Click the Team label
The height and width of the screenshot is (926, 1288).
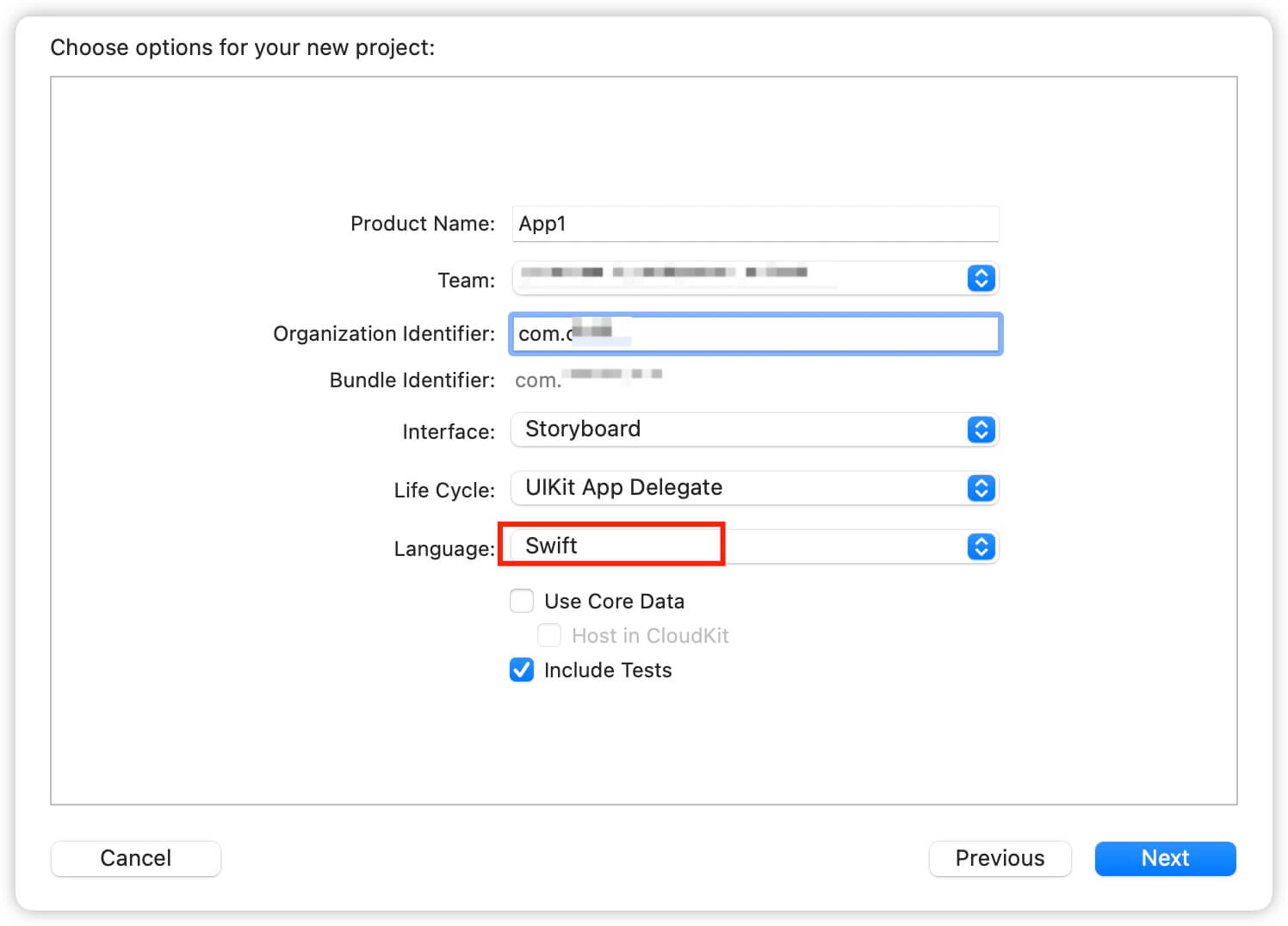[x=467, y=281]
